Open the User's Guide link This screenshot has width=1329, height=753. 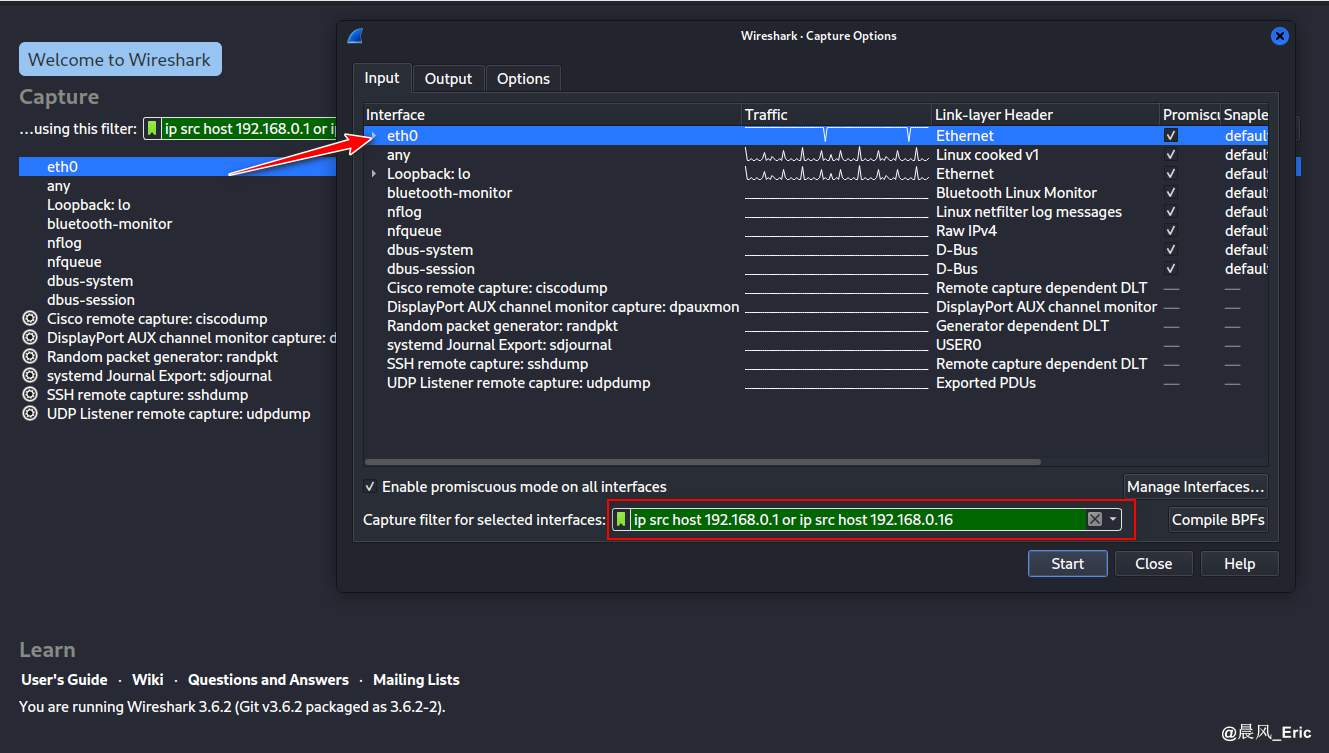(x=64, y=680)
